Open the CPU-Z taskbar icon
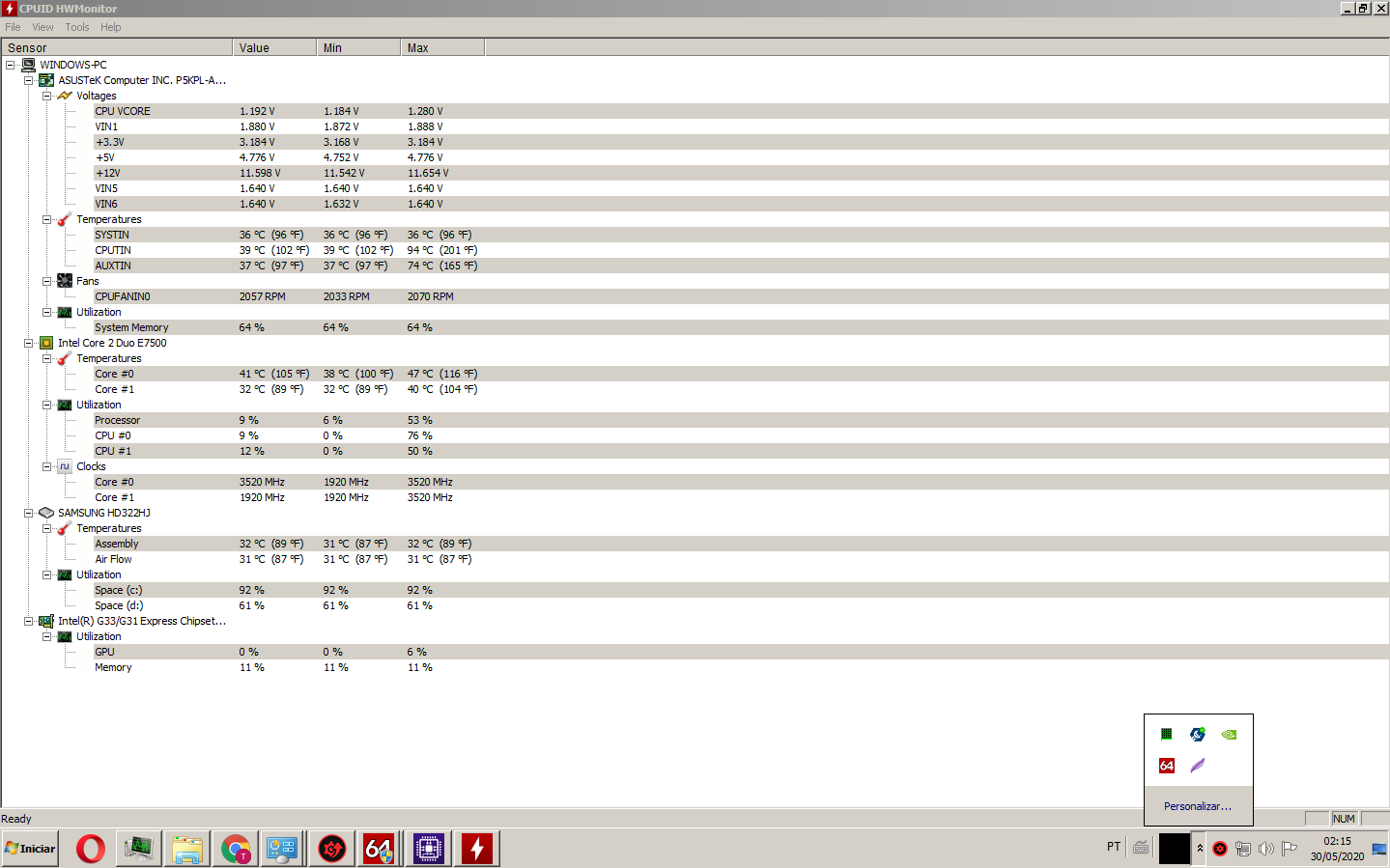 pyautogui.click(x=429, y=849)
